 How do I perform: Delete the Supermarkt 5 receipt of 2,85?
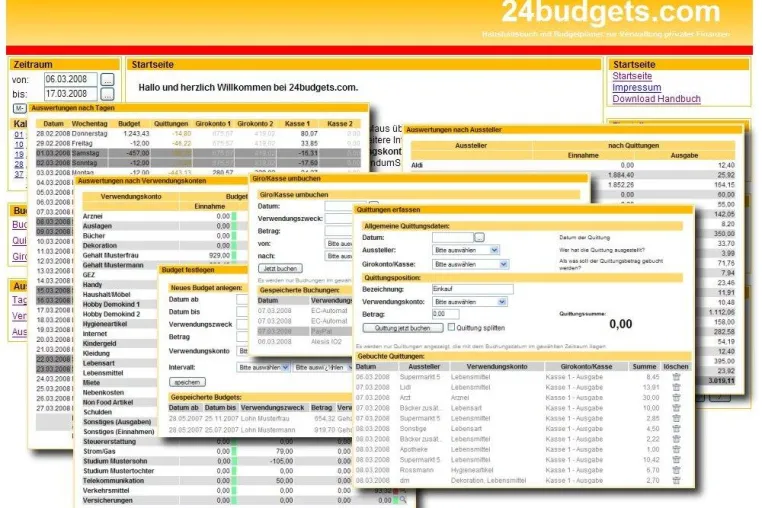[x=676, y=418]
